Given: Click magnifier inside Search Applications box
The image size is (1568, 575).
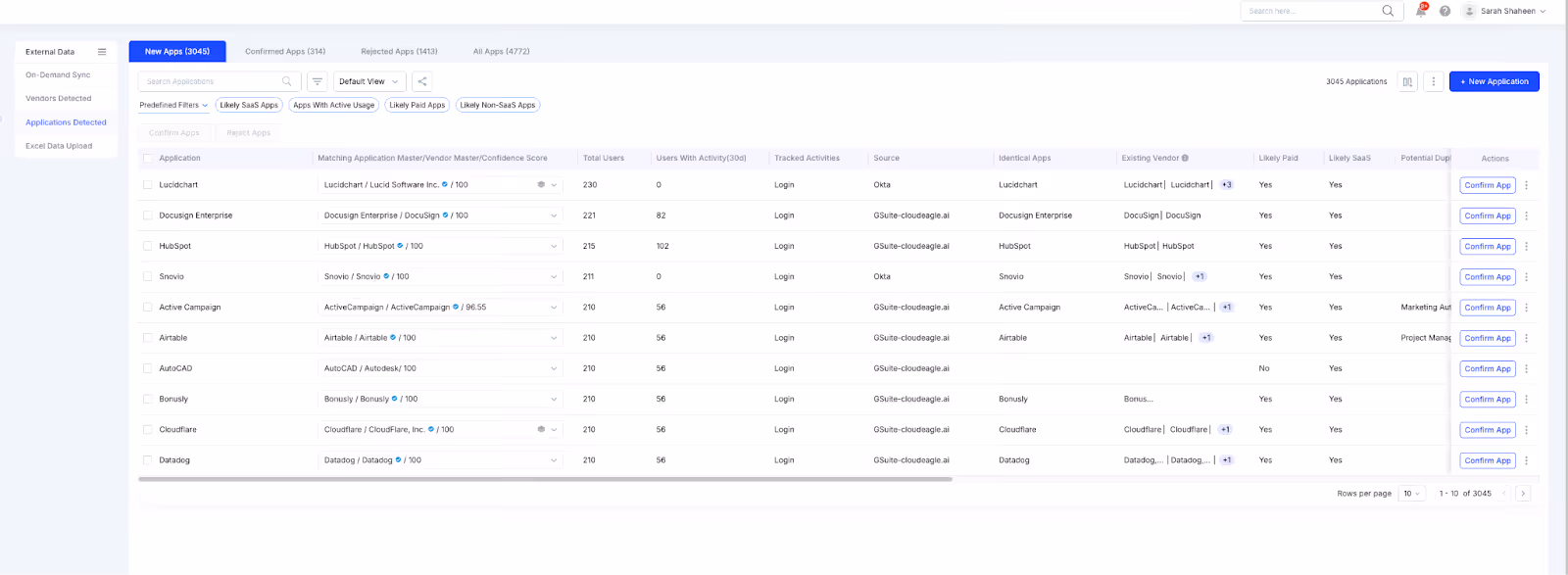Looking at the screenshot, I should coord(287,81).
